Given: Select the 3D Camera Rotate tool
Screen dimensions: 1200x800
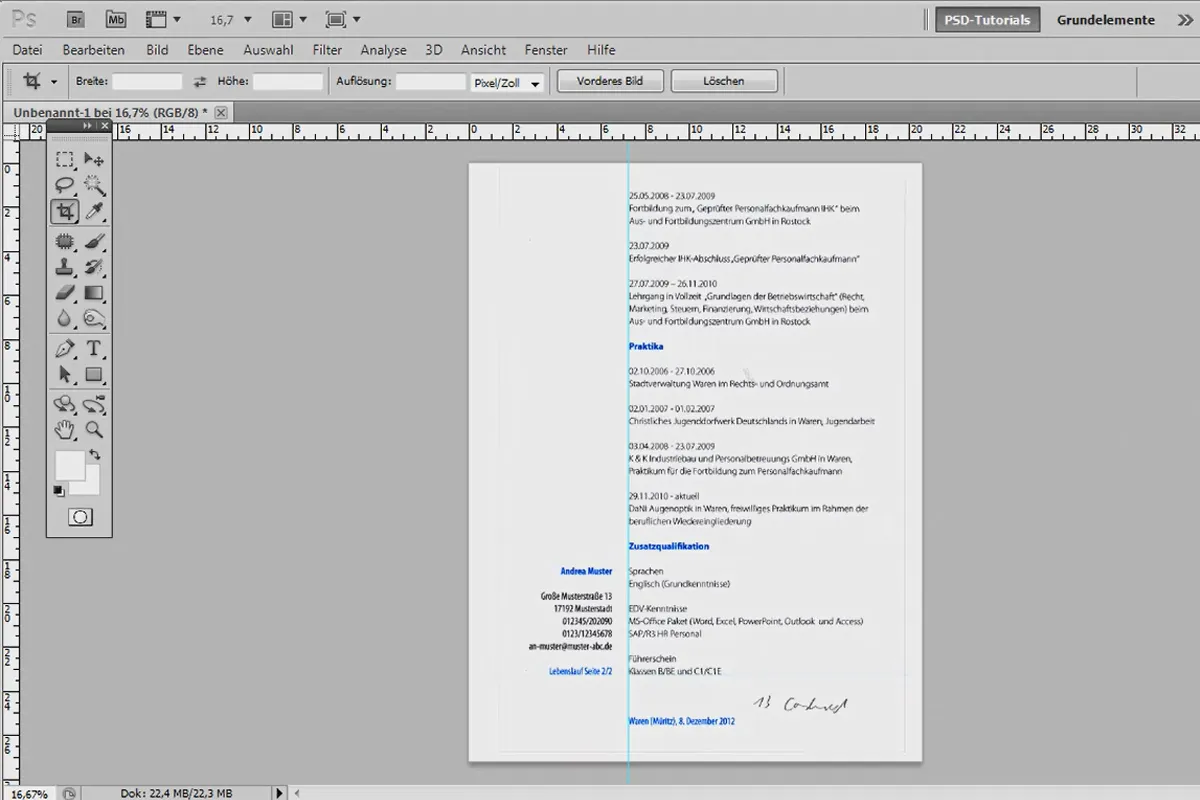Looking at the screenshot, I should 94,404.
